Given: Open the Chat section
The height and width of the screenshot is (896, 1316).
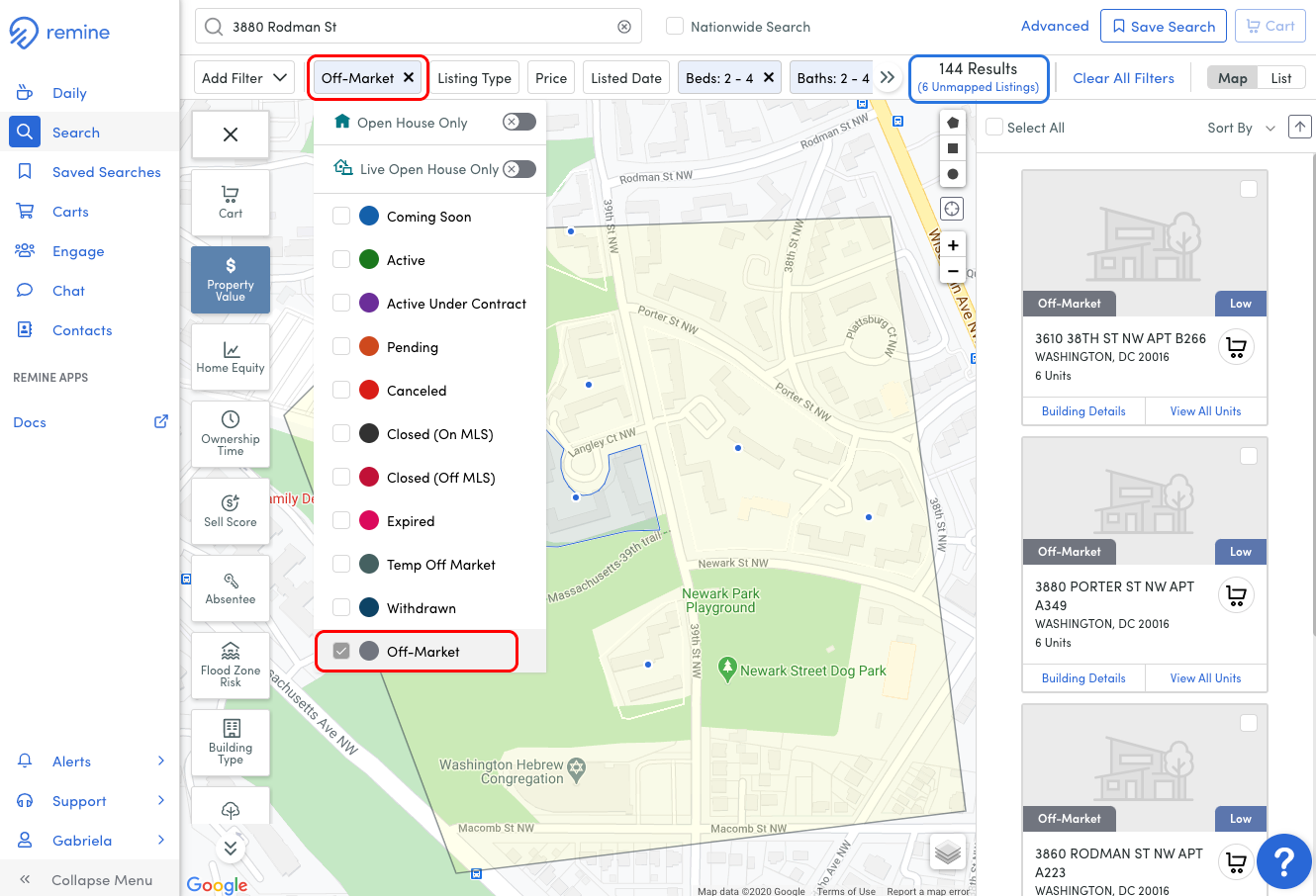Looking at the screenshot, I should tap(68, 291).
